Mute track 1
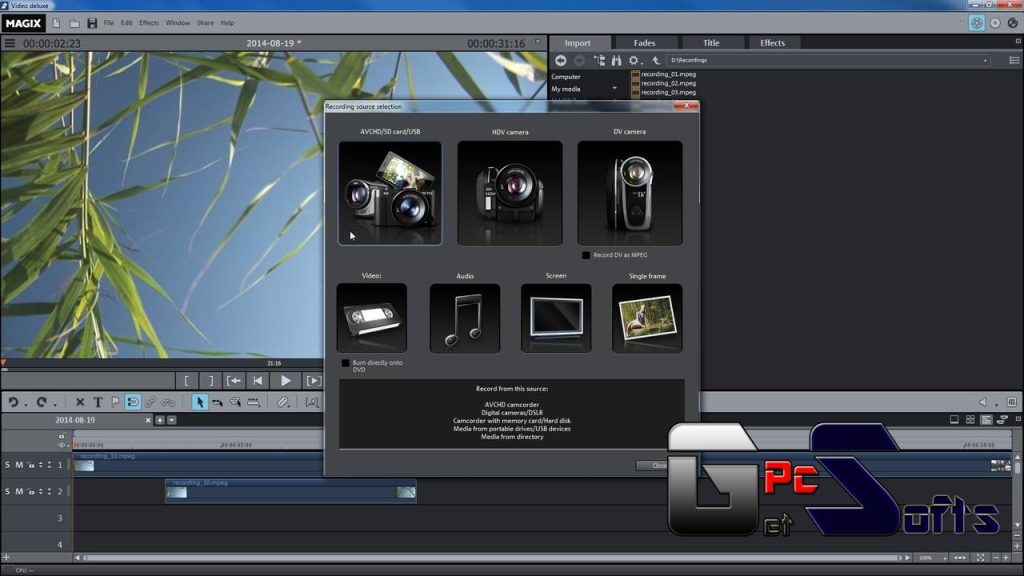Screen dimensions: 1024x576 19,465
